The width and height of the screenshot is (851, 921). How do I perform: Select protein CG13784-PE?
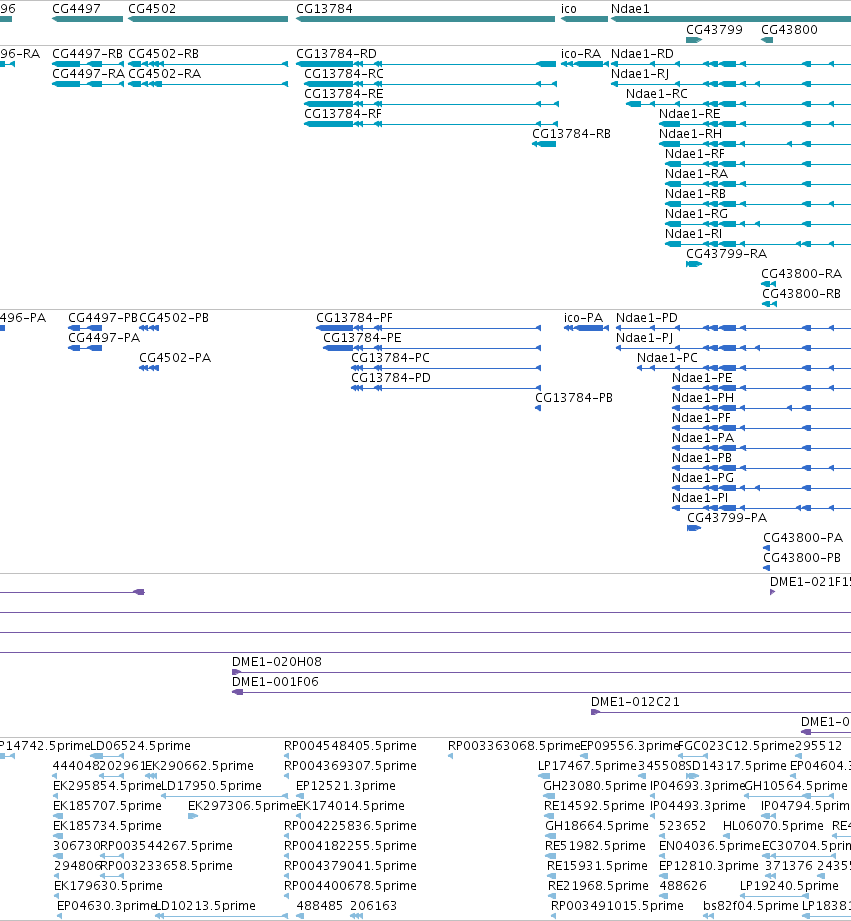(432, 348)
